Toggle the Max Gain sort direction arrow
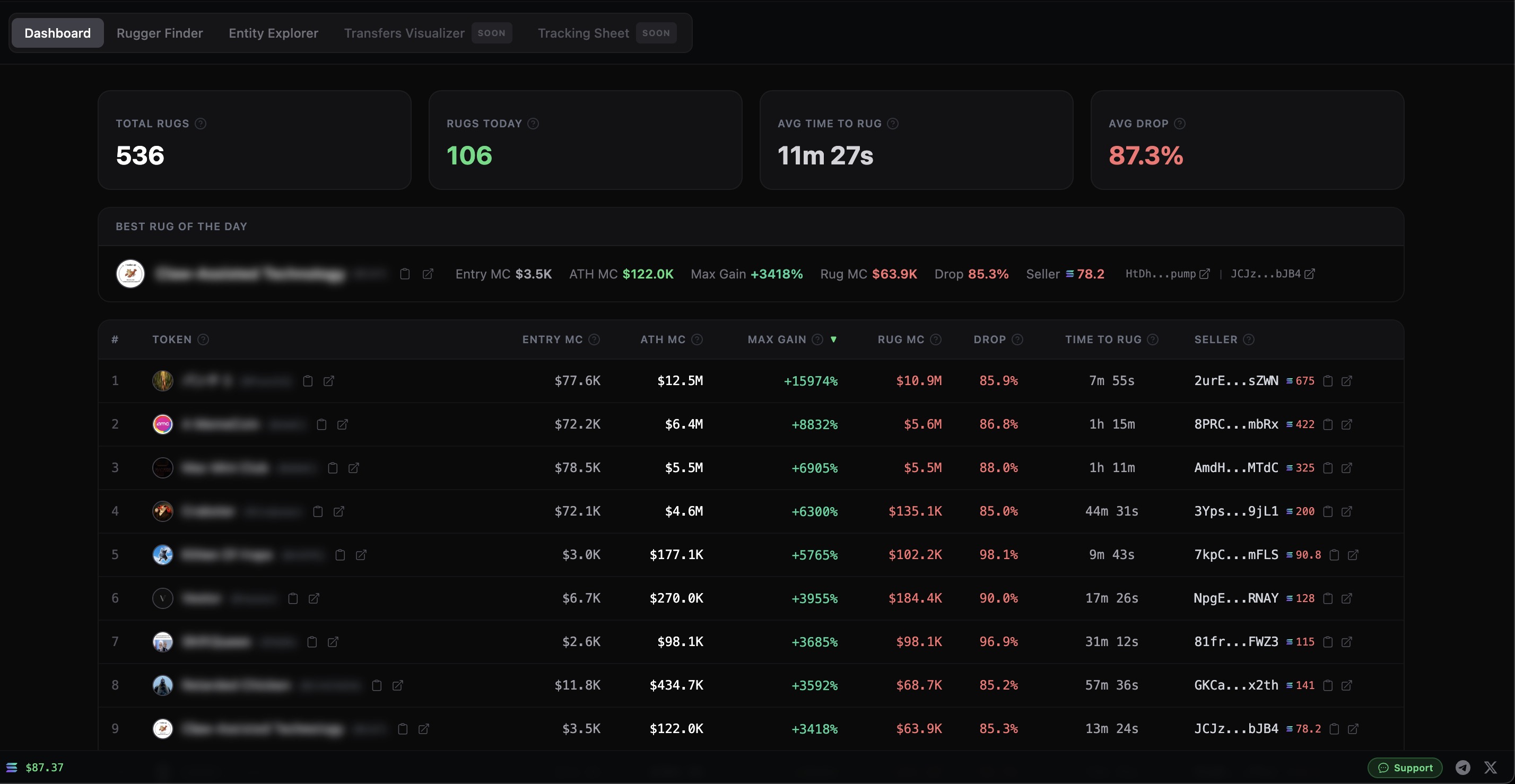Viewport: 1515px width, 784px height. click(834, 339)
